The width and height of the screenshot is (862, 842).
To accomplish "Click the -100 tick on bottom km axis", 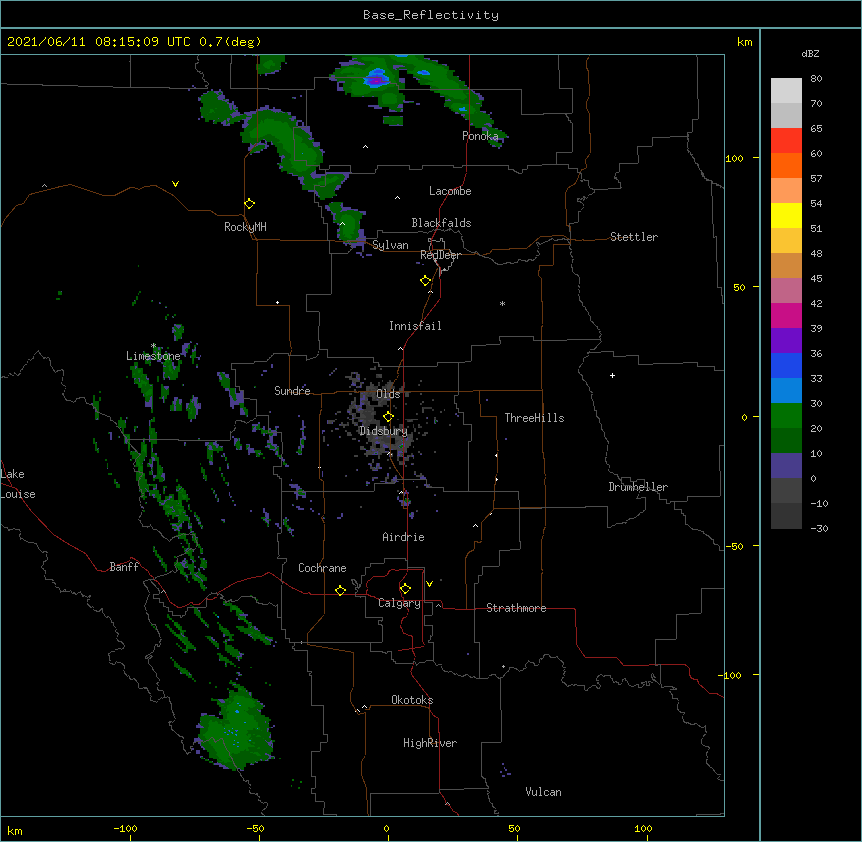I will (x=125, y=828).
